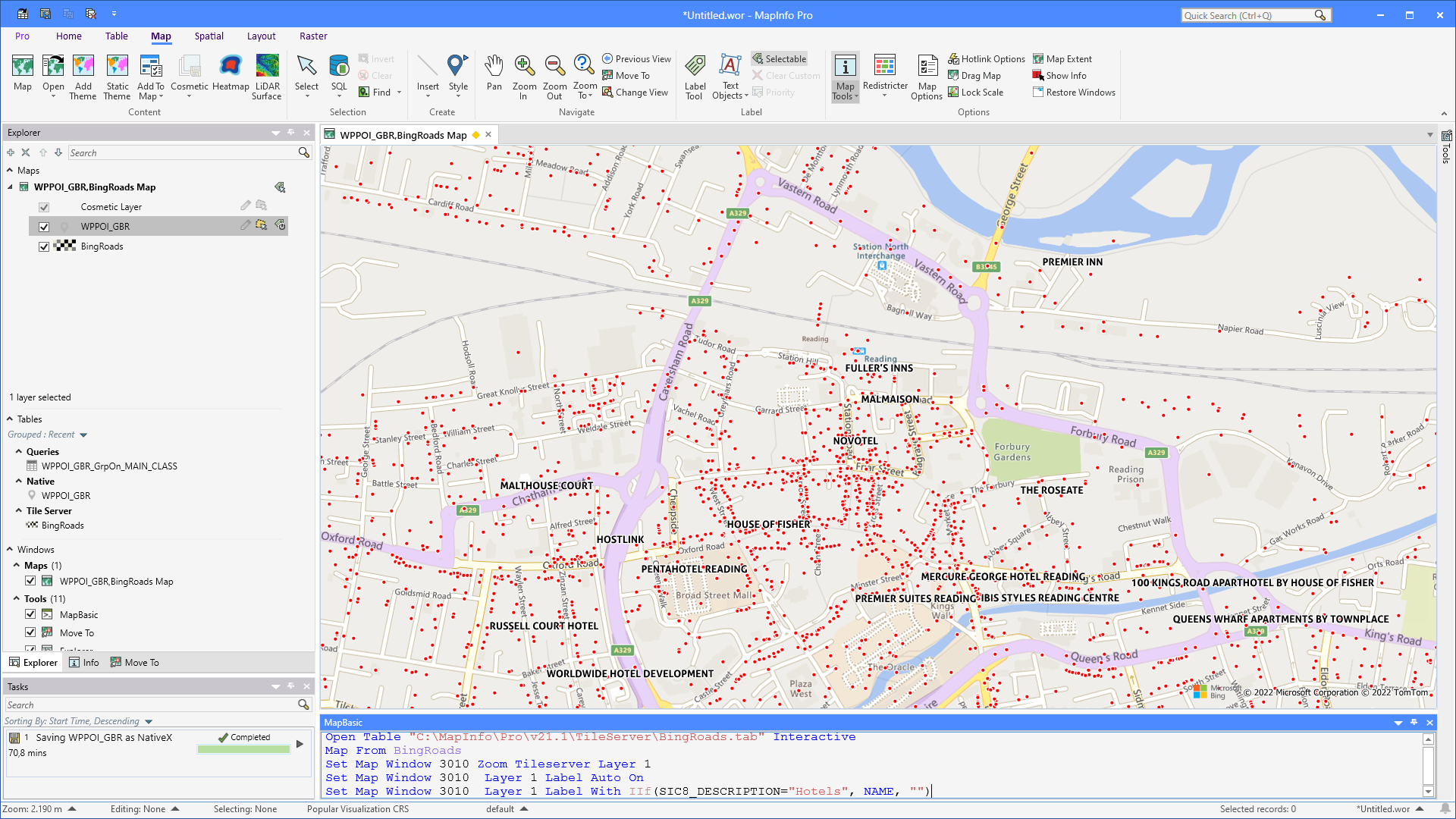Viewport: 1456px width, 819px height.
Task: Expand the Text Objects dropdown
Action: 730,91
